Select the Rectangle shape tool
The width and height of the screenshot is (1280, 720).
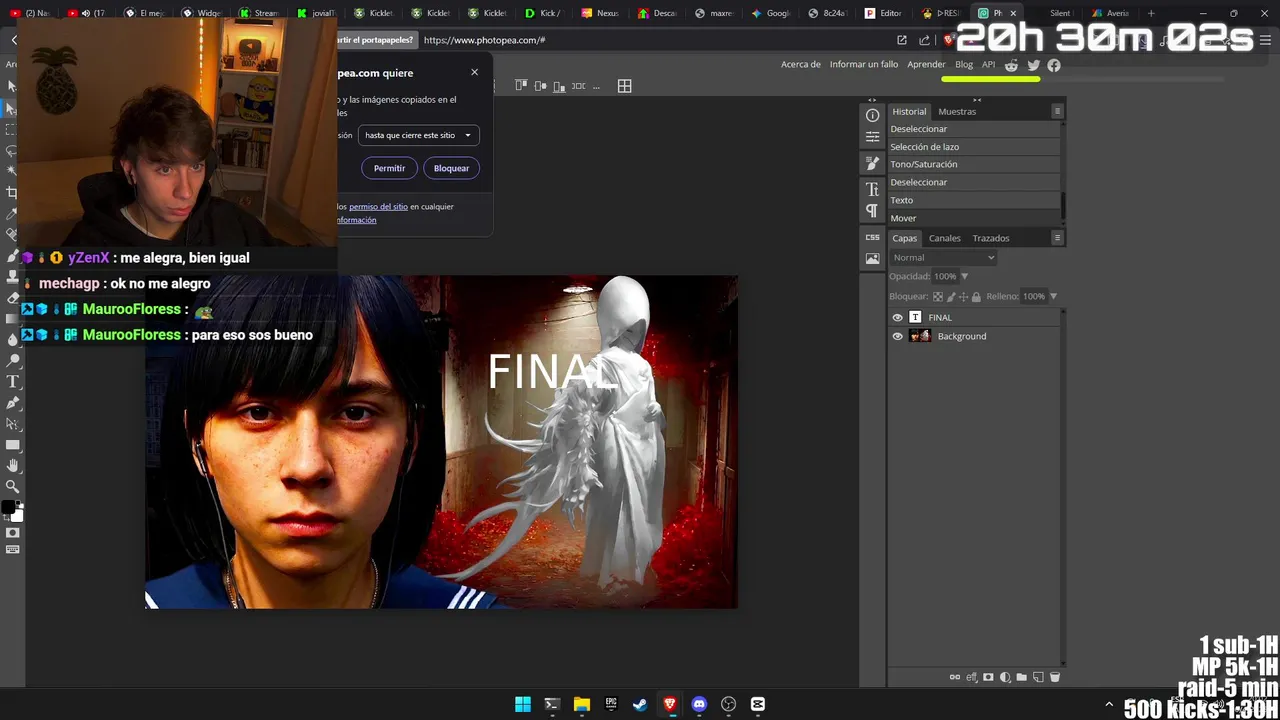13,445
